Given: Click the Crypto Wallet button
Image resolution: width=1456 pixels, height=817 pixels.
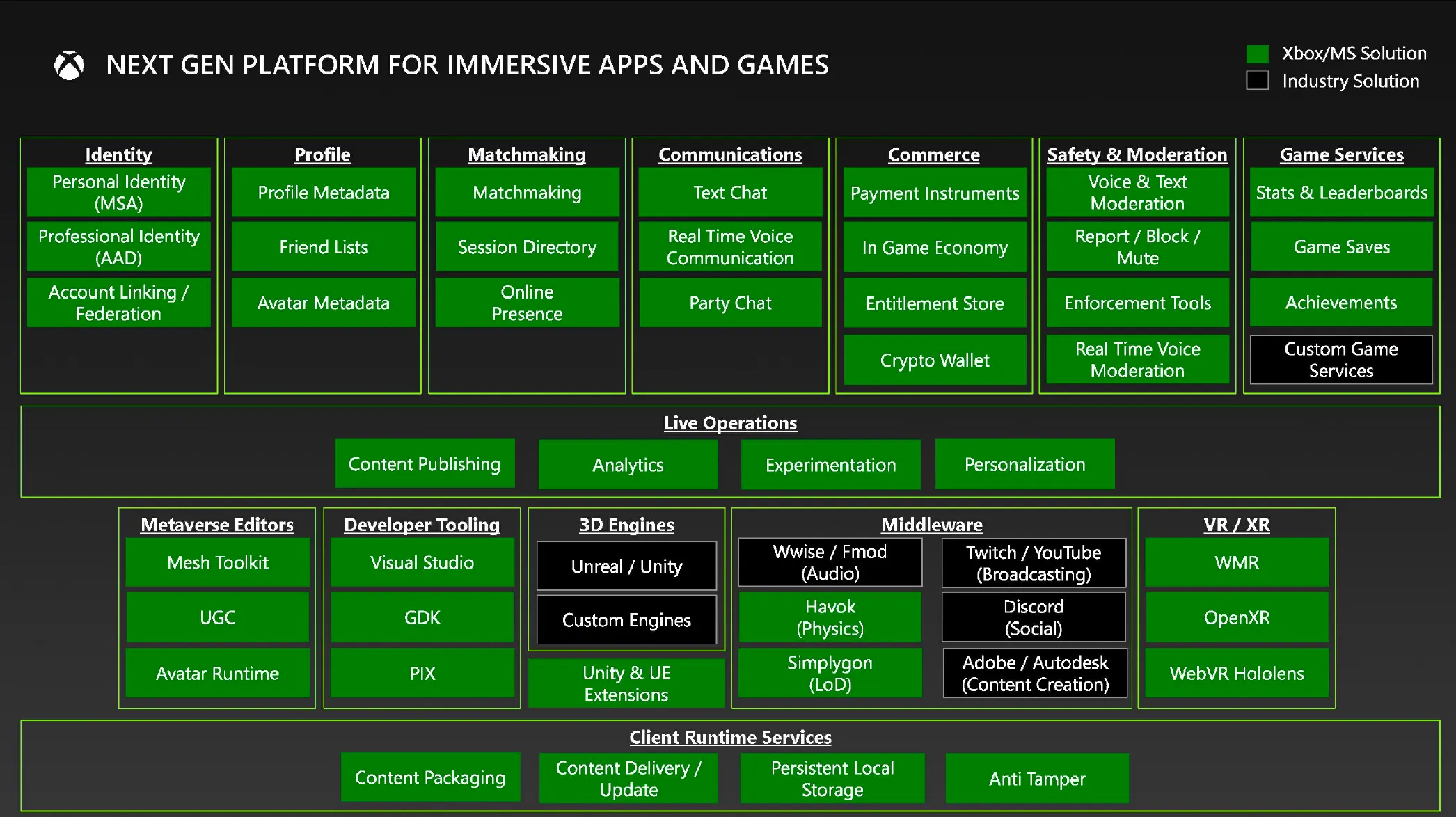Looking at the screenshot, I should [935, 359].
